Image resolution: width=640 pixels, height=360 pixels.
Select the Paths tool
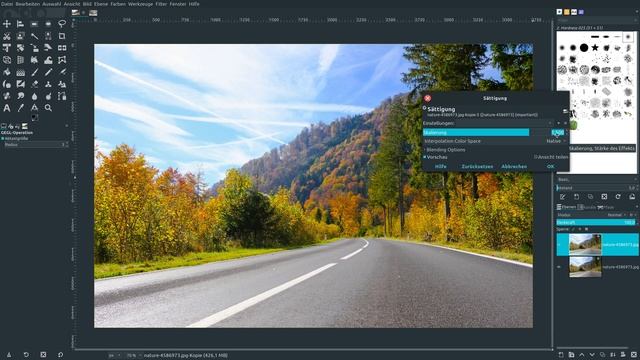pos(62,96)
